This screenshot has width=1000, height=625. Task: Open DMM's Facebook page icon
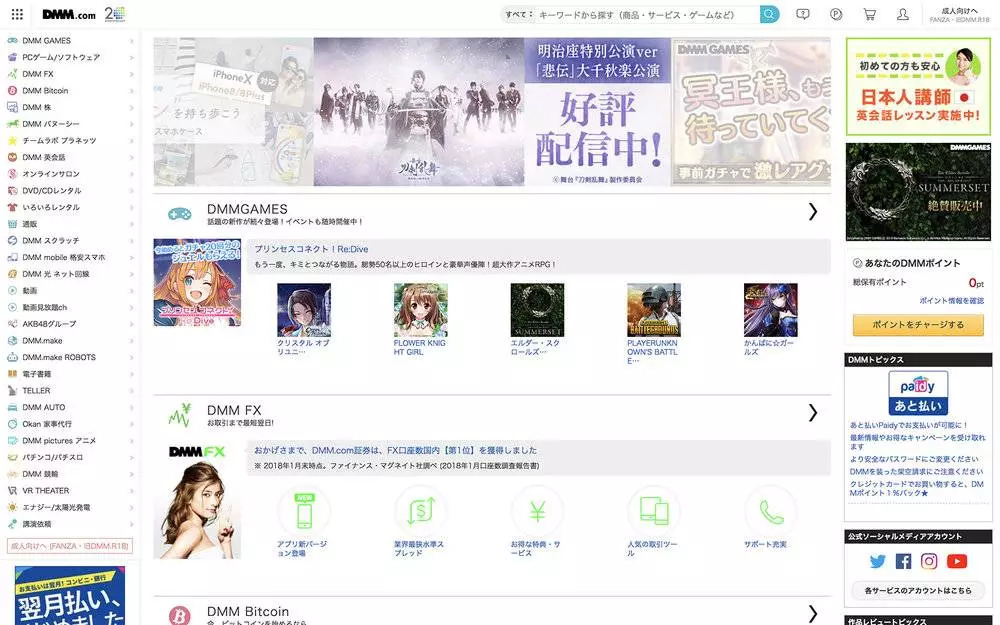(x=903, y=561)
